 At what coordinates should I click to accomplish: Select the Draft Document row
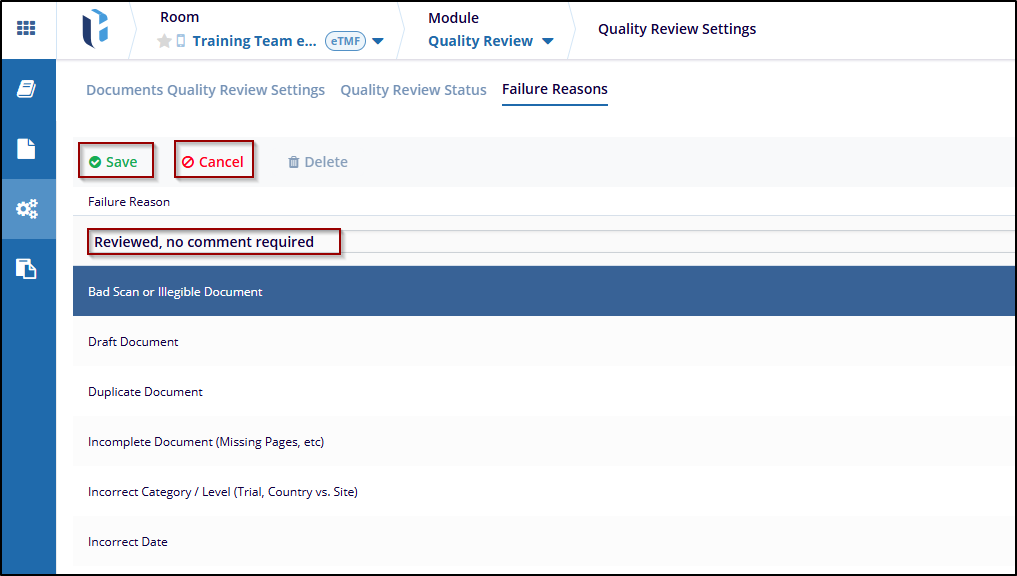click(x=133, y=342)
